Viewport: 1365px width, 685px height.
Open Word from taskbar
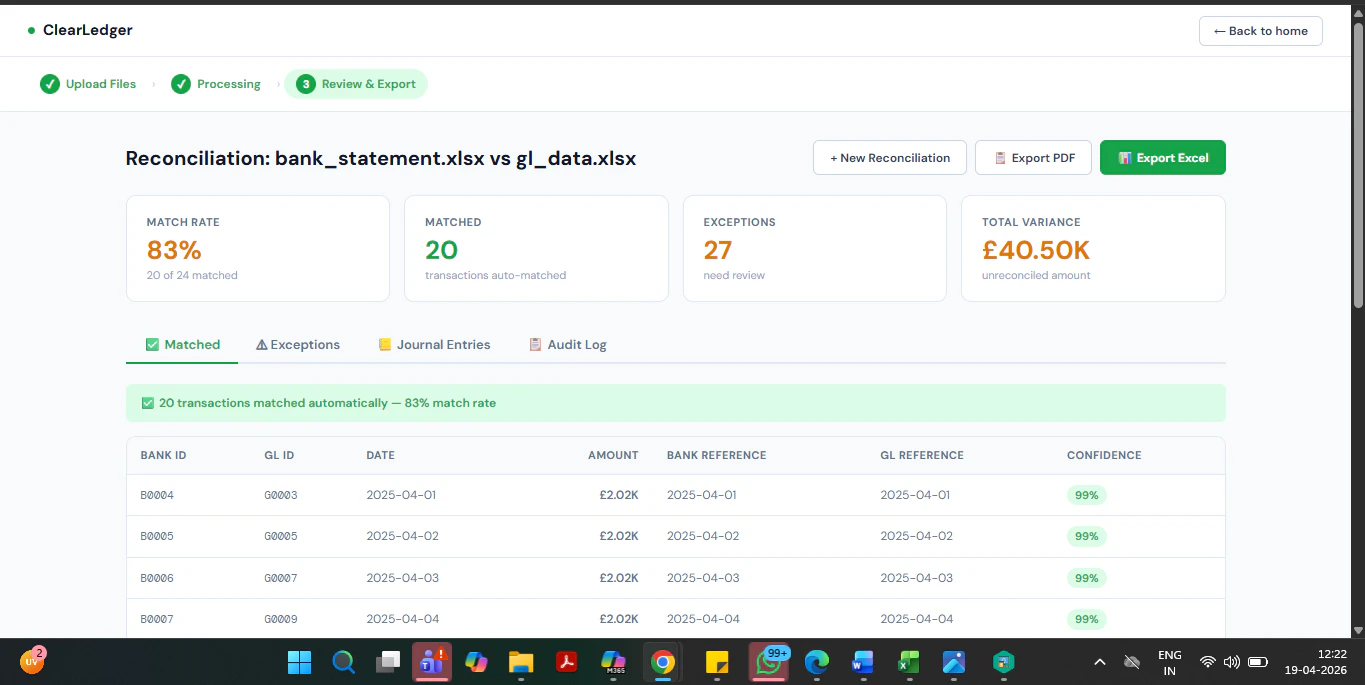pyautogui.click(x=862, y=662)
